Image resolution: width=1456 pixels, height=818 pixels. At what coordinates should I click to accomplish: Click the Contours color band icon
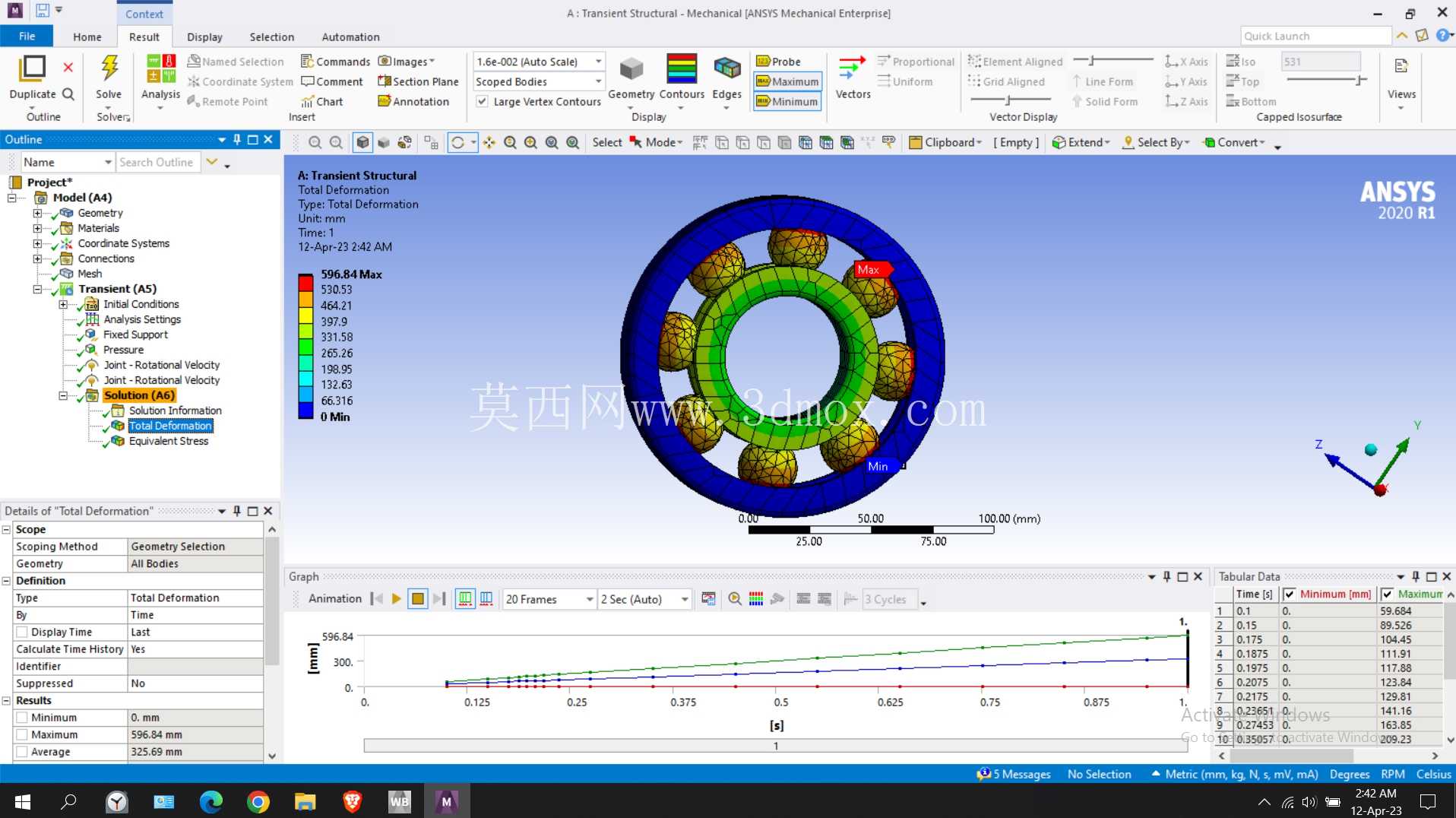coord(682,68)
